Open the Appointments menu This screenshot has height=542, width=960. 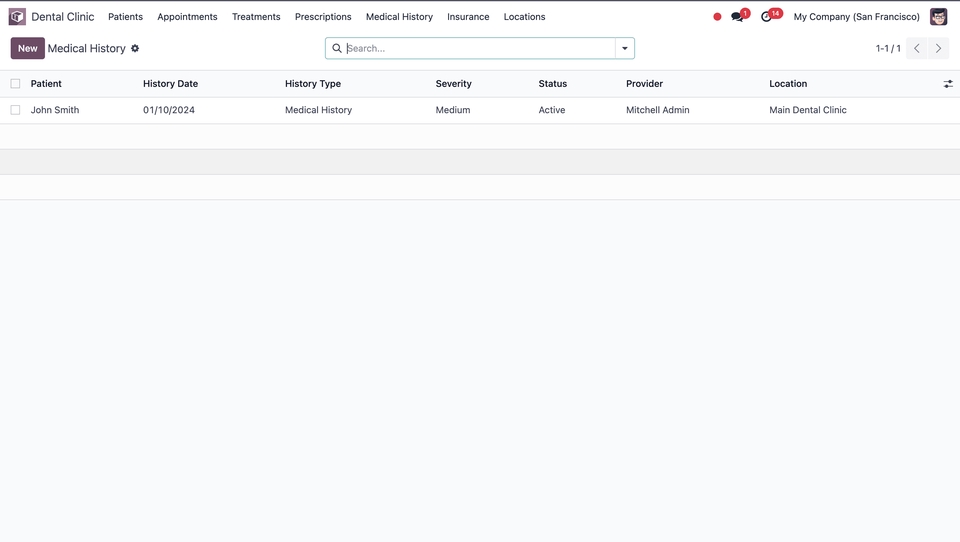187,17
